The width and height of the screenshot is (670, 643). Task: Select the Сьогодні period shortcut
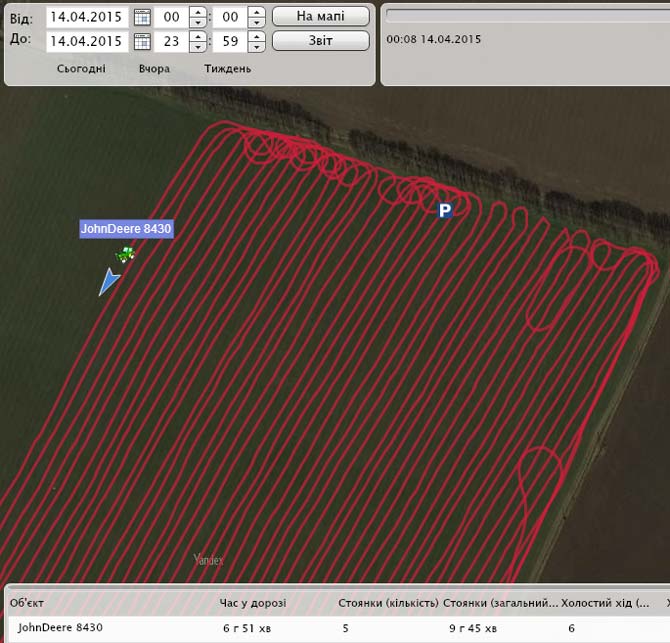81,69
